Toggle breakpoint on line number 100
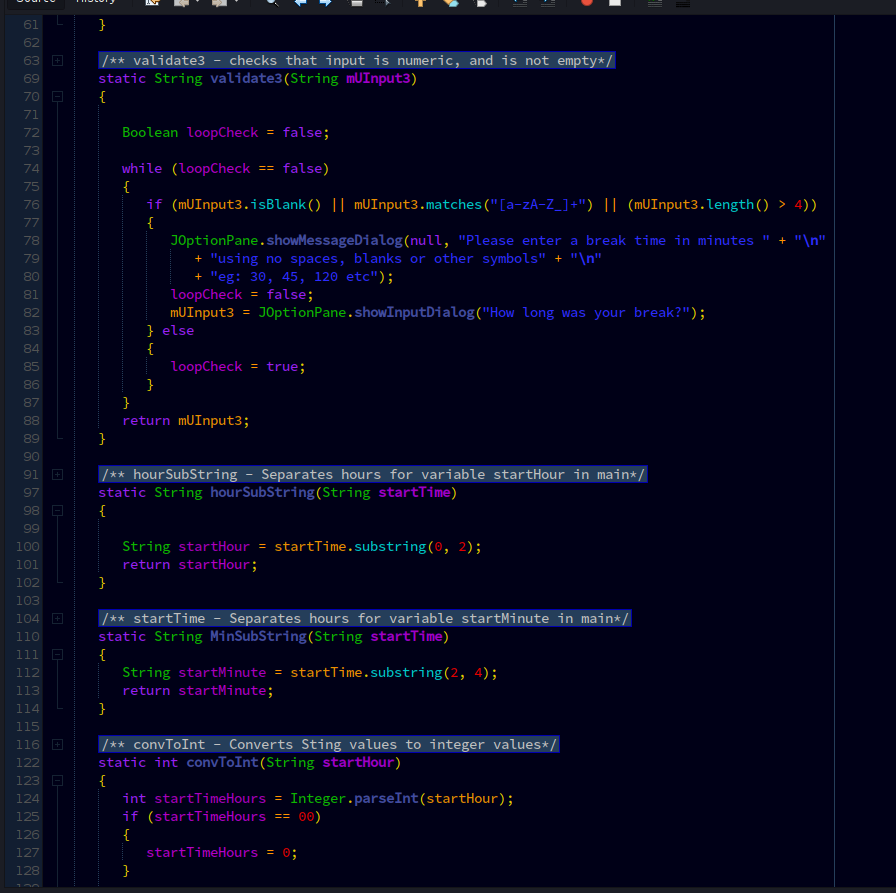This screenshot has width=896, height=893. [x=28, y=547]
